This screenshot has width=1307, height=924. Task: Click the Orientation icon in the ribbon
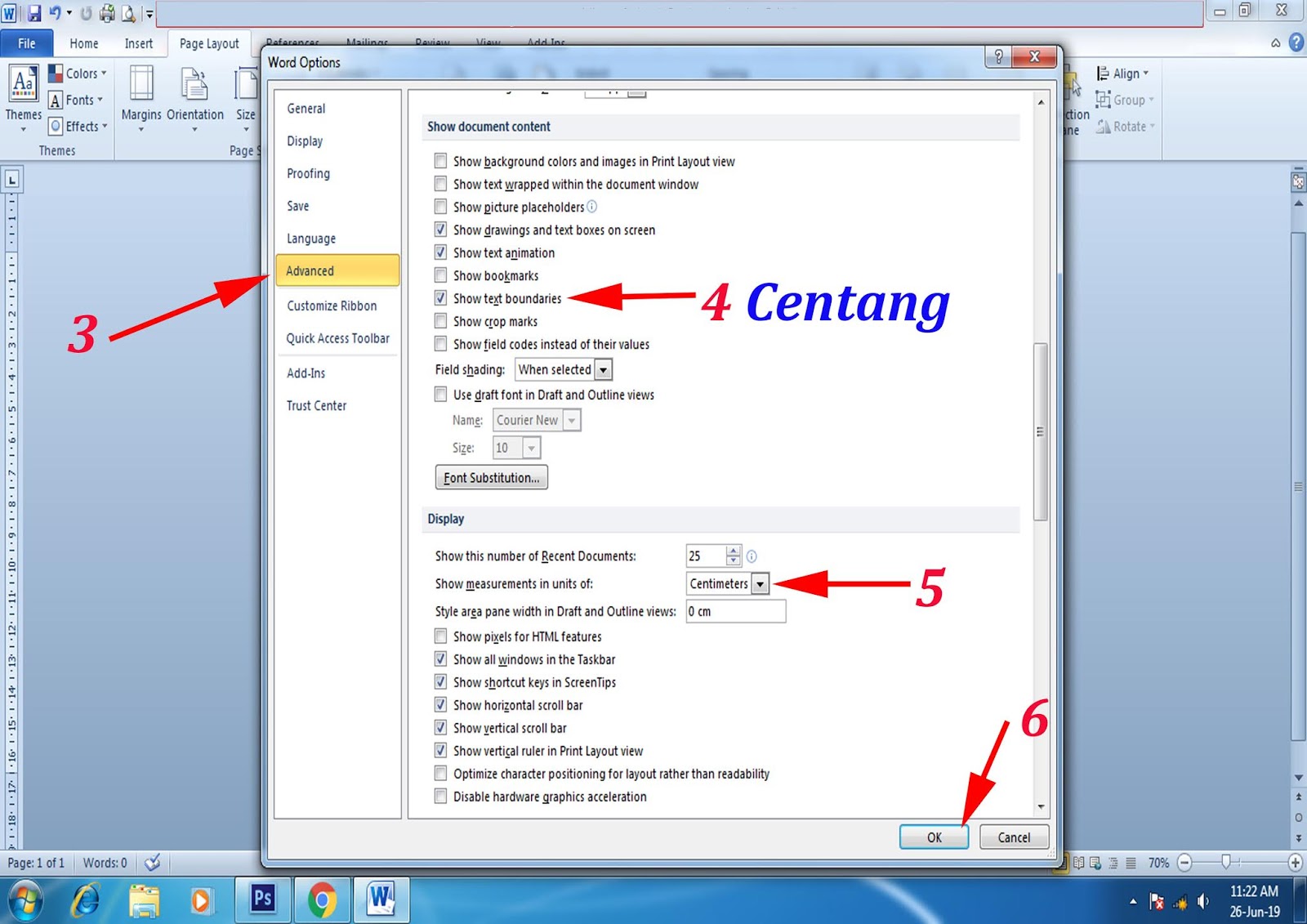[x=194, y=85]
